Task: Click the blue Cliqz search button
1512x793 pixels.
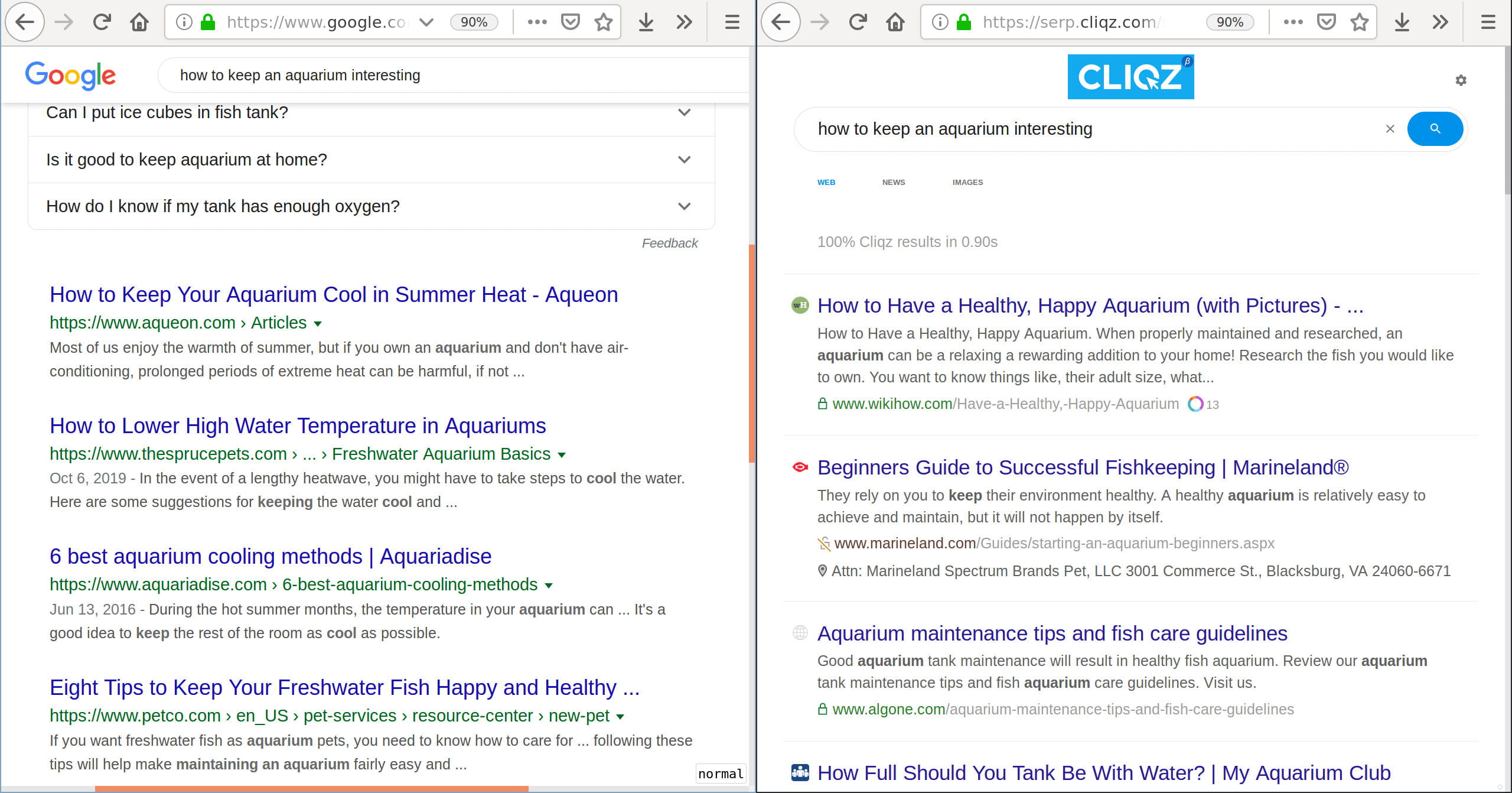Action: [1435, 129]
